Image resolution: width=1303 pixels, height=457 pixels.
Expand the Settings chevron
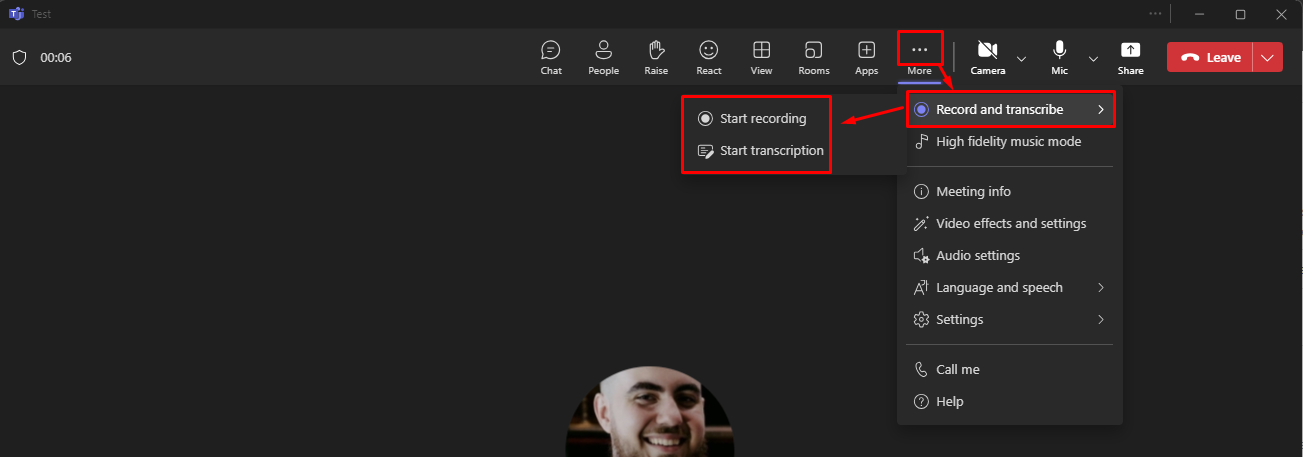pyautogui.click(x=1101, y=319)
